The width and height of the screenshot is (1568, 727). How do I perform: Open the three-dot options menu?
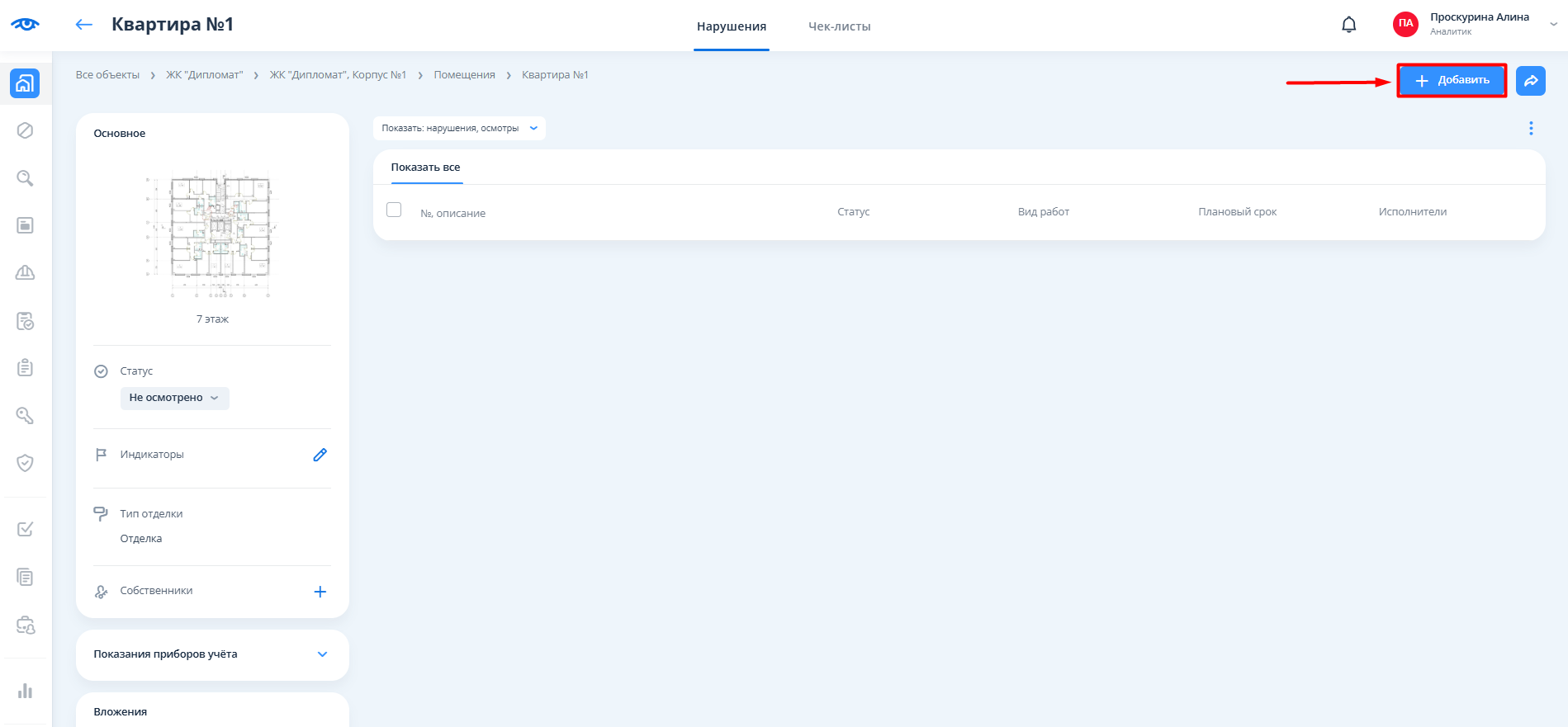pyautogui.click(x=1530, y=129)
